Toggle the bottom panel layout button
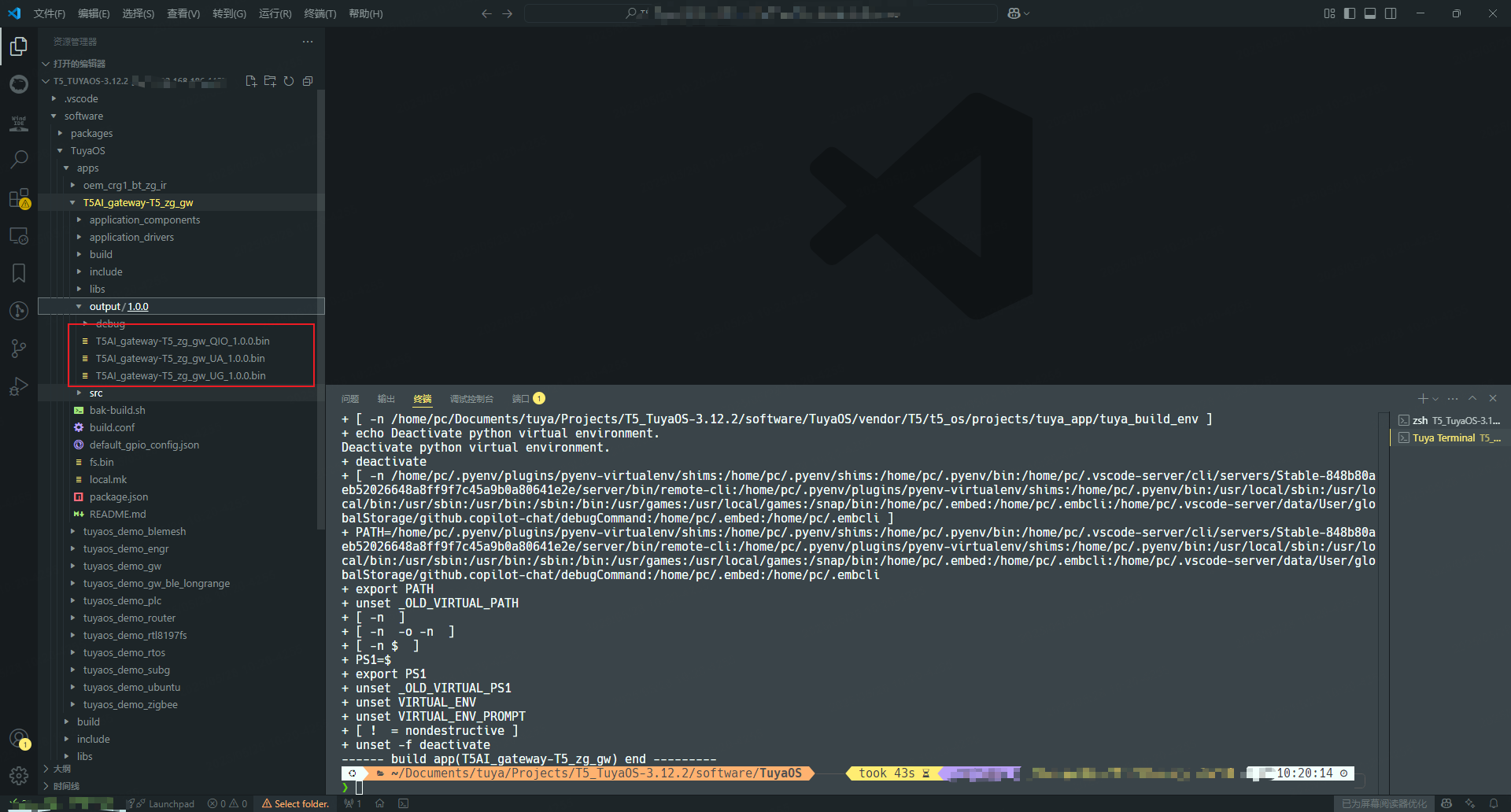This screenshot has width=1511, height=812. tap(1370, 13)
